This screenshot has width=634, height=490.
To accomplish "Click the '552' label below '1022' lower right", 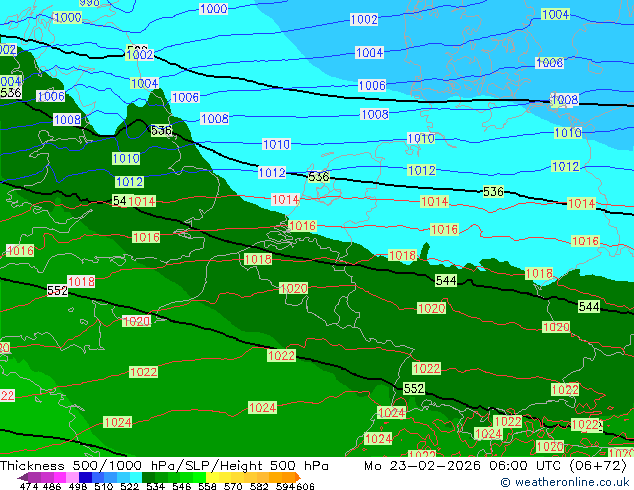I will [x=414, y=389].
